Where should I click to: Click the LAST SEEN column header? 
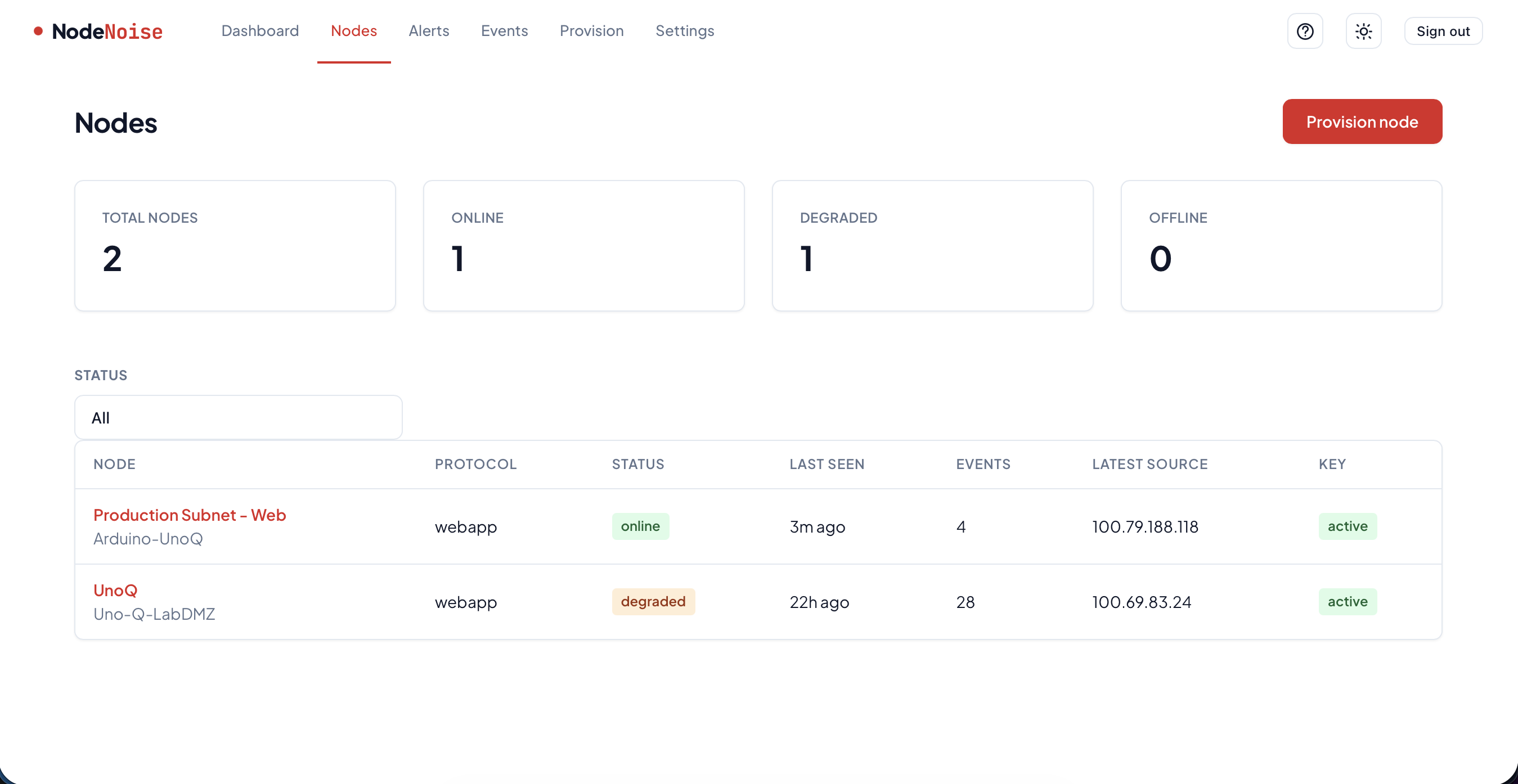(827, 464)
